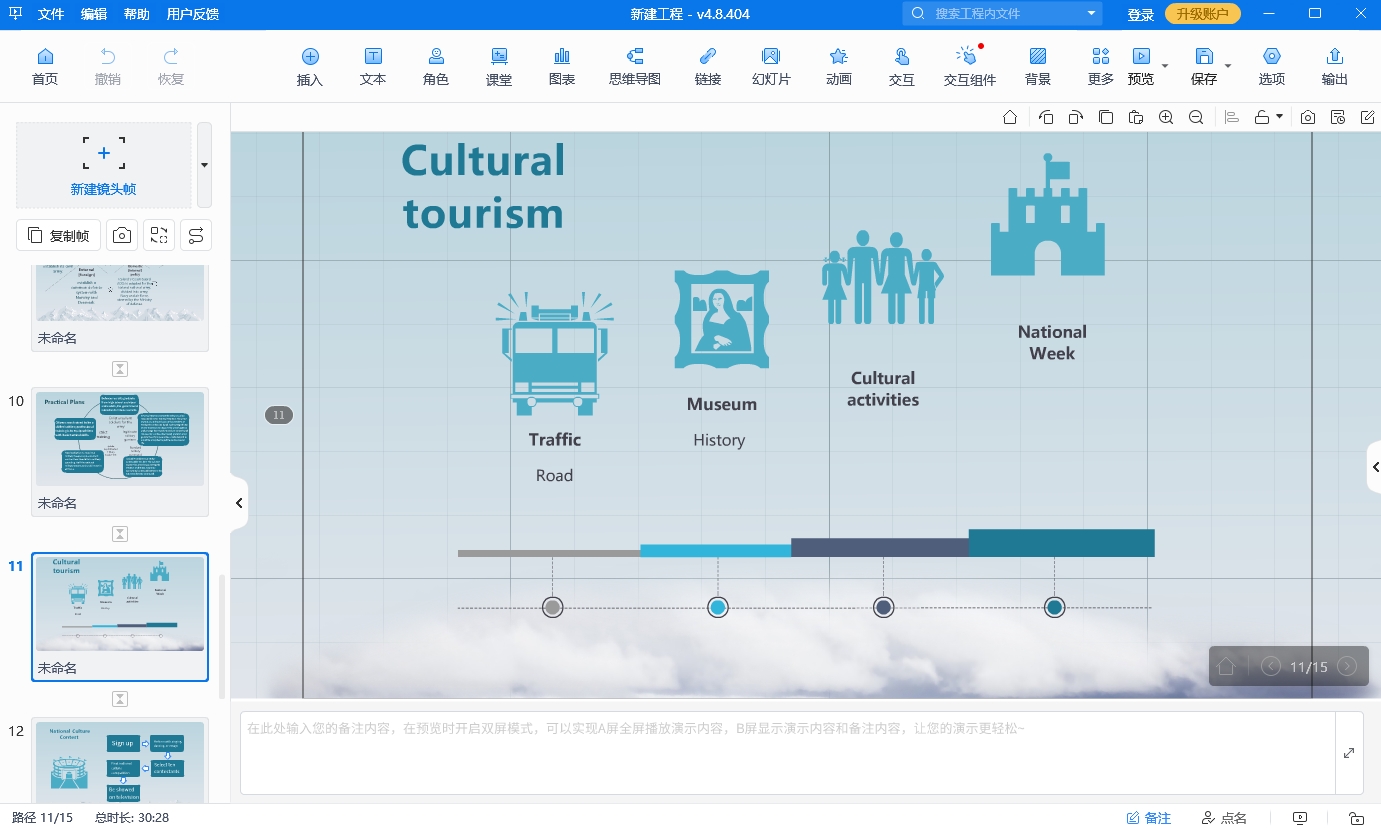
Task: Open the 选项 options tool
Action: pos(1272,67)
